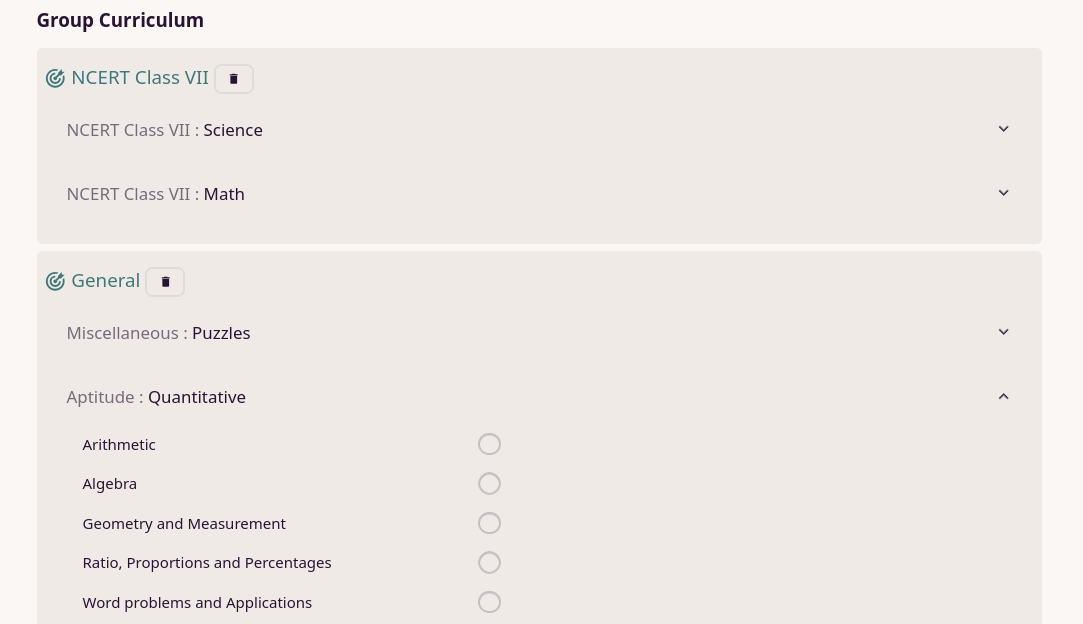1083x624 pixels.
Task: Expand NCERT Class VII Science section
Action: (x=1003, y=129)
